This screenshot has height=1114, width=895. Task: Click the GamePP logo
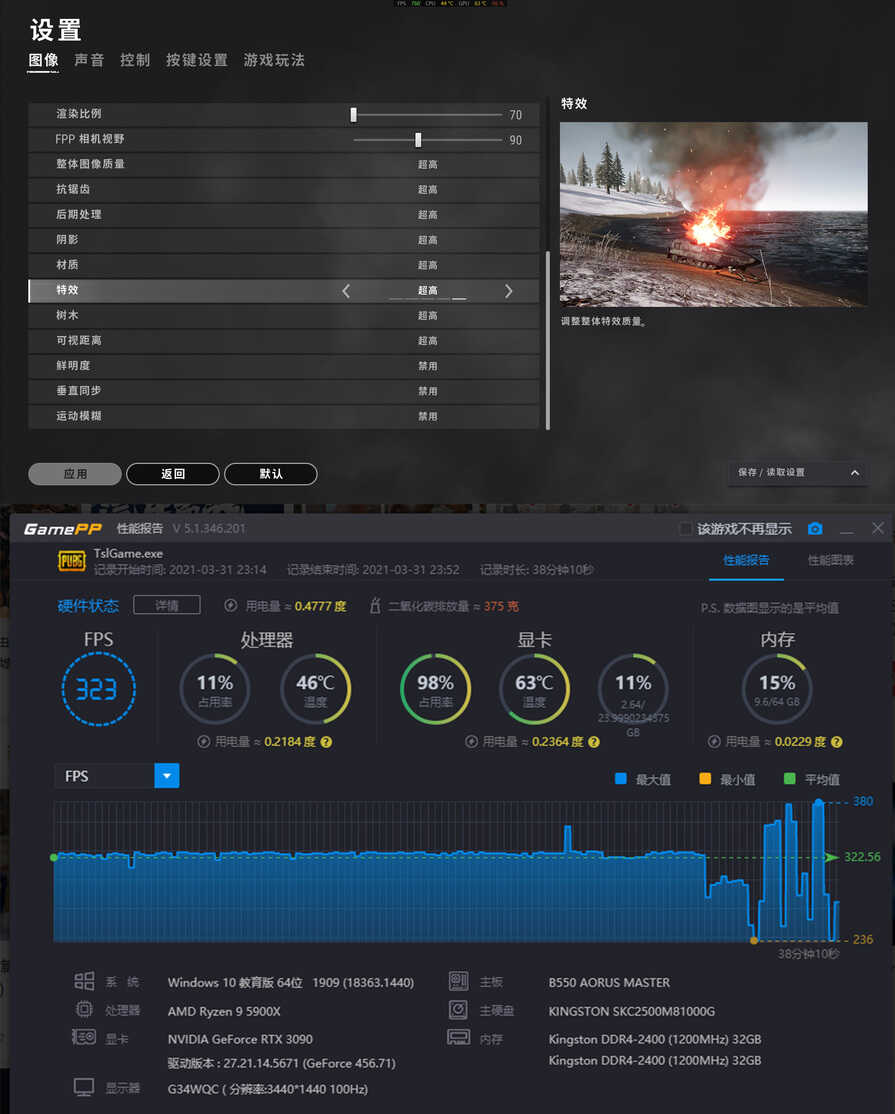[x=59, y=528]
